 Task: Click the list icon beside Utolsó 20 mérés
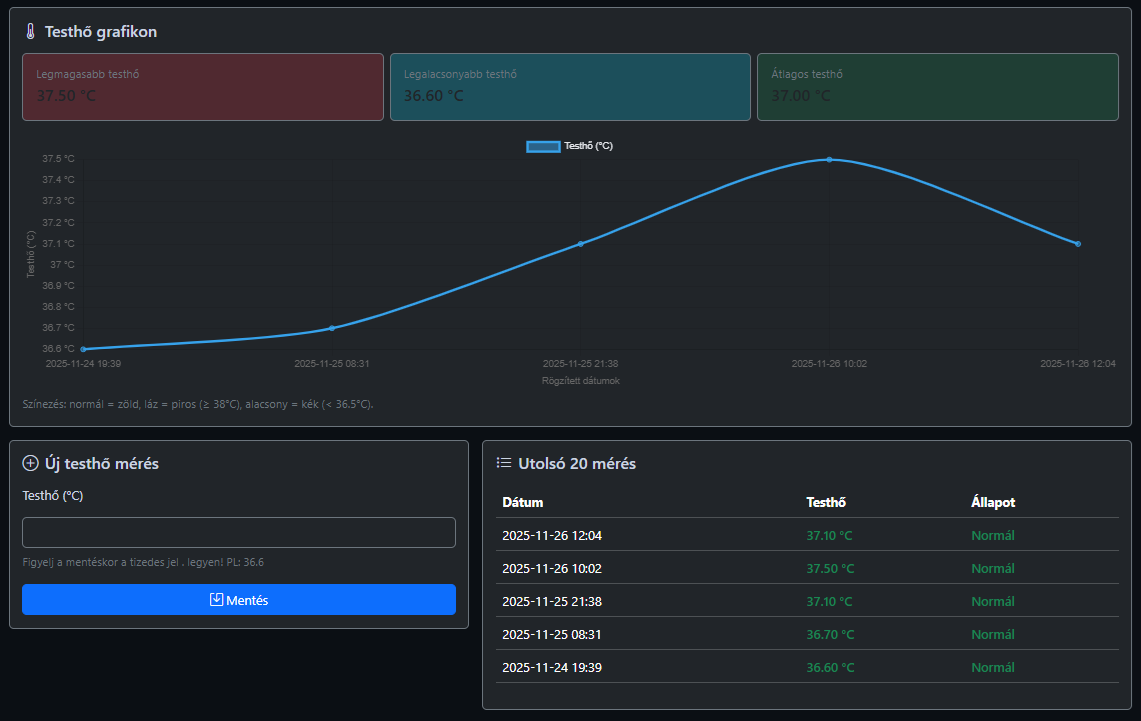[504, 463]
